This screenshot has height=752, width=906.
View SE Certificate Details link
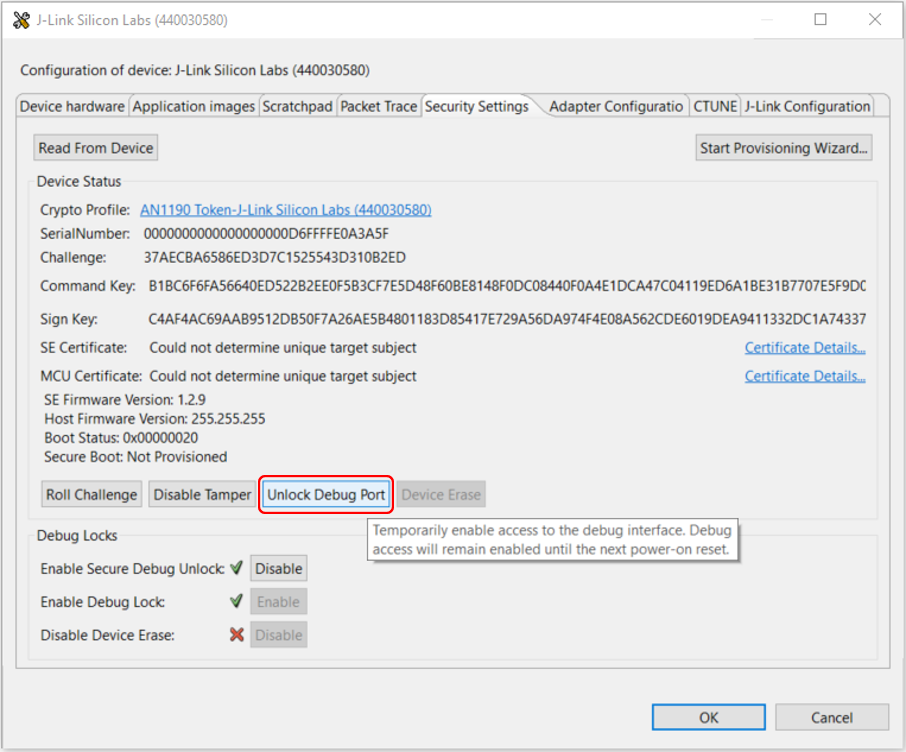pyautogui.click(x=804, y=348)
